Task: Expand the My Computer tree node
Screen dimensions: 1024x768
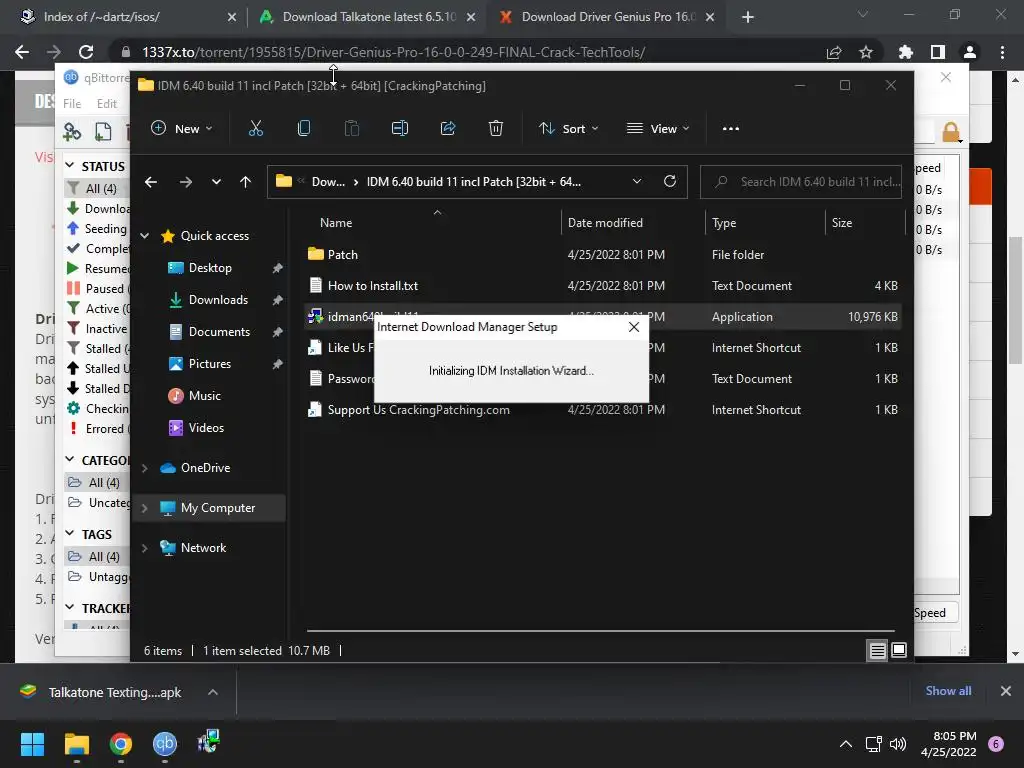Action: tap(145, 508)
